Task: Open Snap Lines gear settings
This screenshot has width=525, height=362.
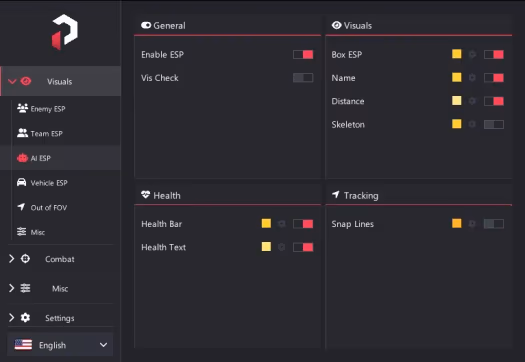Action: point(472,224)
